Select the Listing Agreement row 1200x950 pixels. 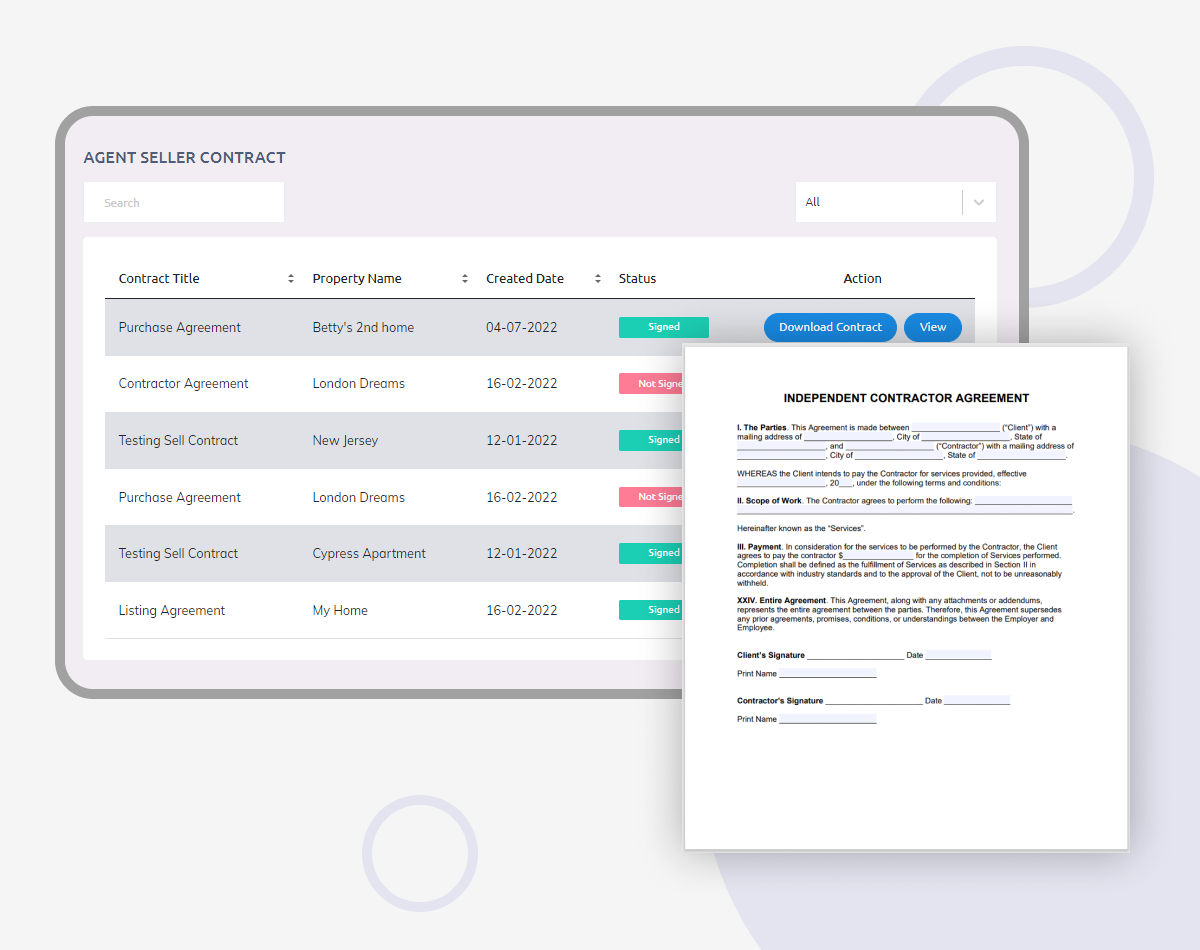coord(172,611)
